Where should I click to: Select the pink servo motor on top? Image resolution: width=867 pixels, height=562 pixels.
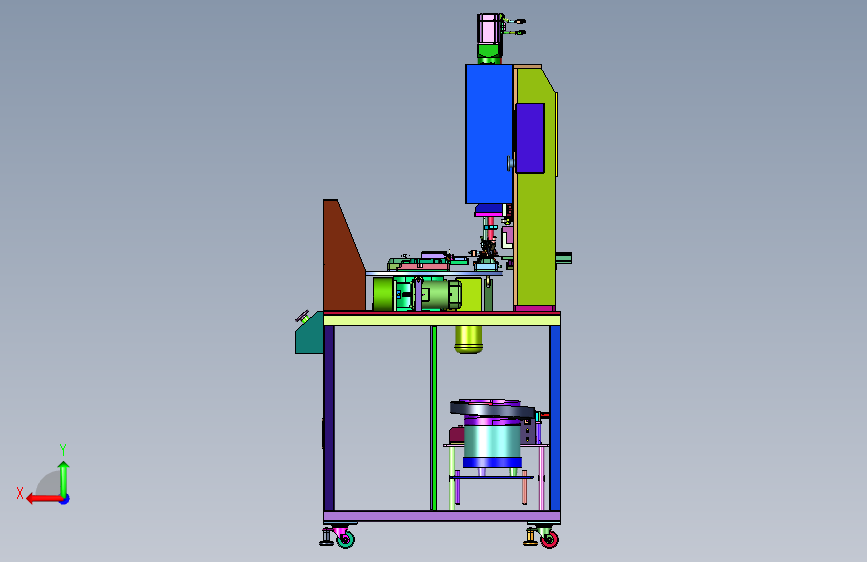tap(489, 29)
